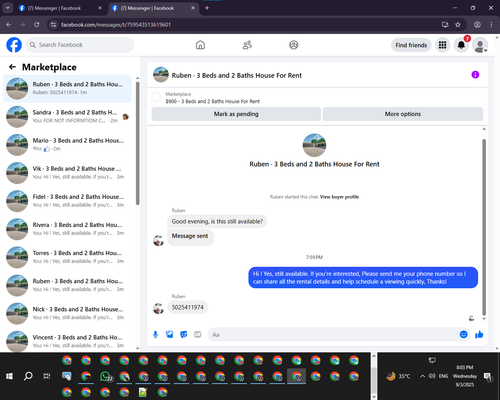Reload the page
Image resolution: width=500 pixels, height=400 pixels.
37,25
